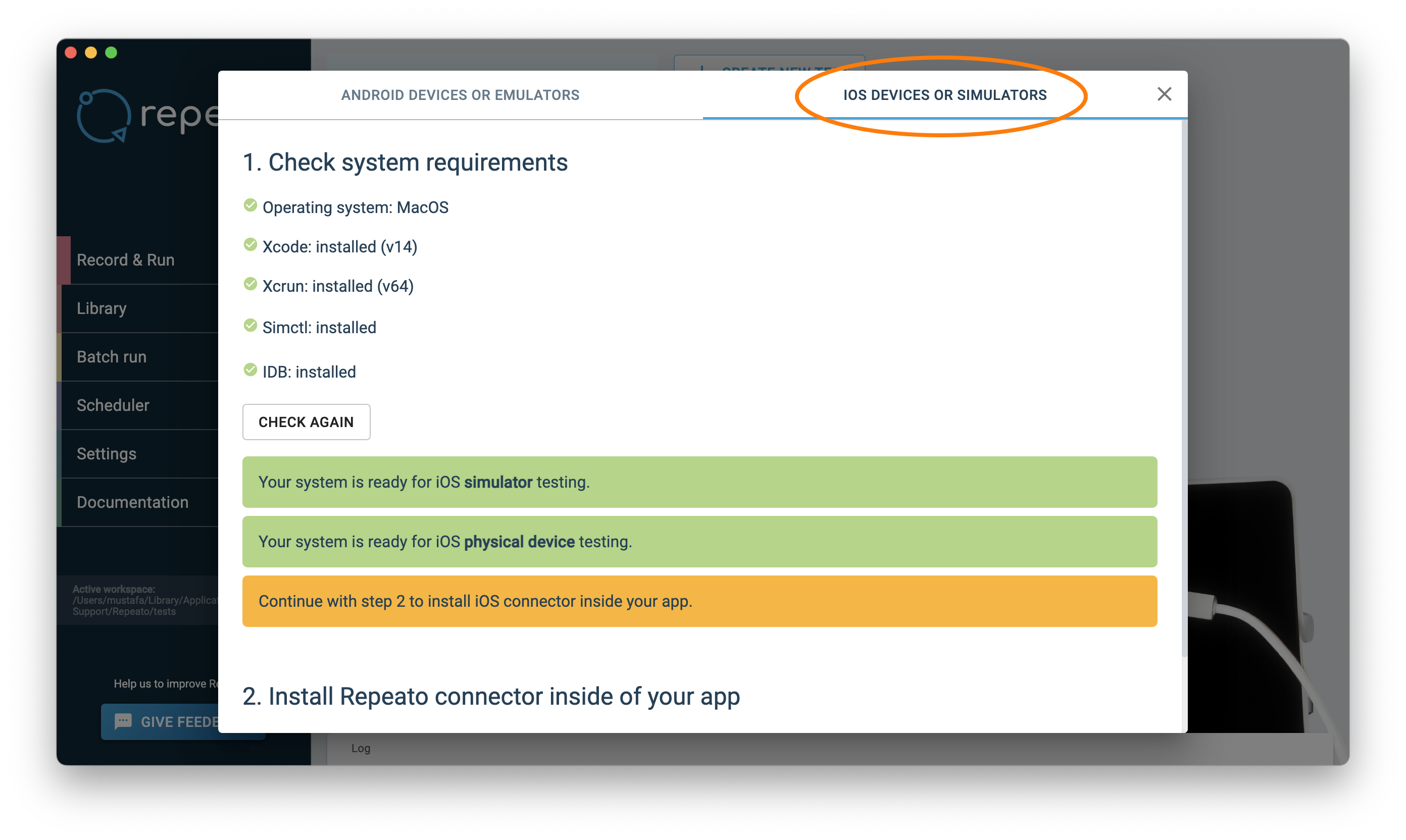Click 'Xcode: installed (v14)' text

(340, 247)
